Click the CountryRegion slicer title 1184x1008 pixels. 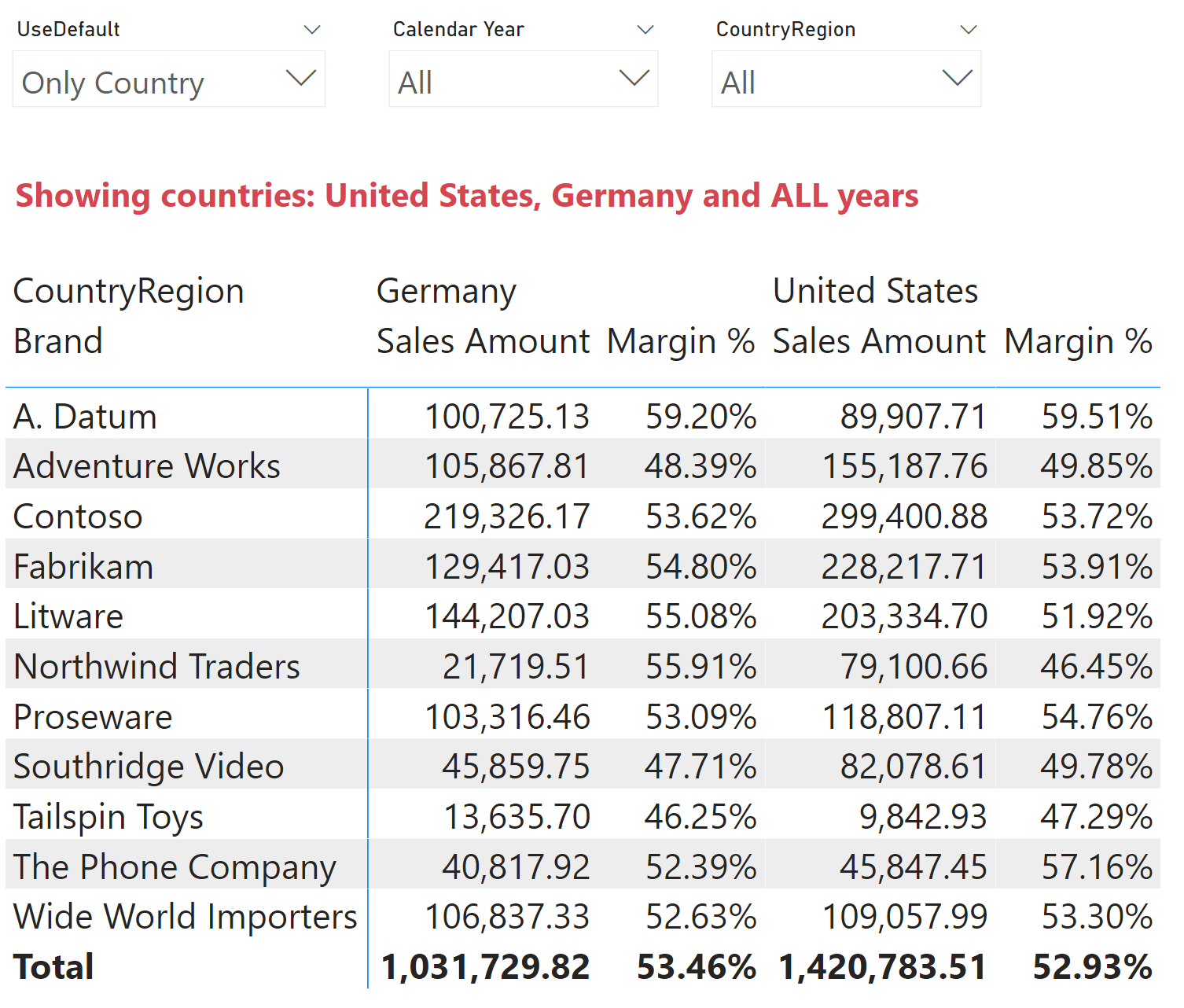(x=785, y=29)
